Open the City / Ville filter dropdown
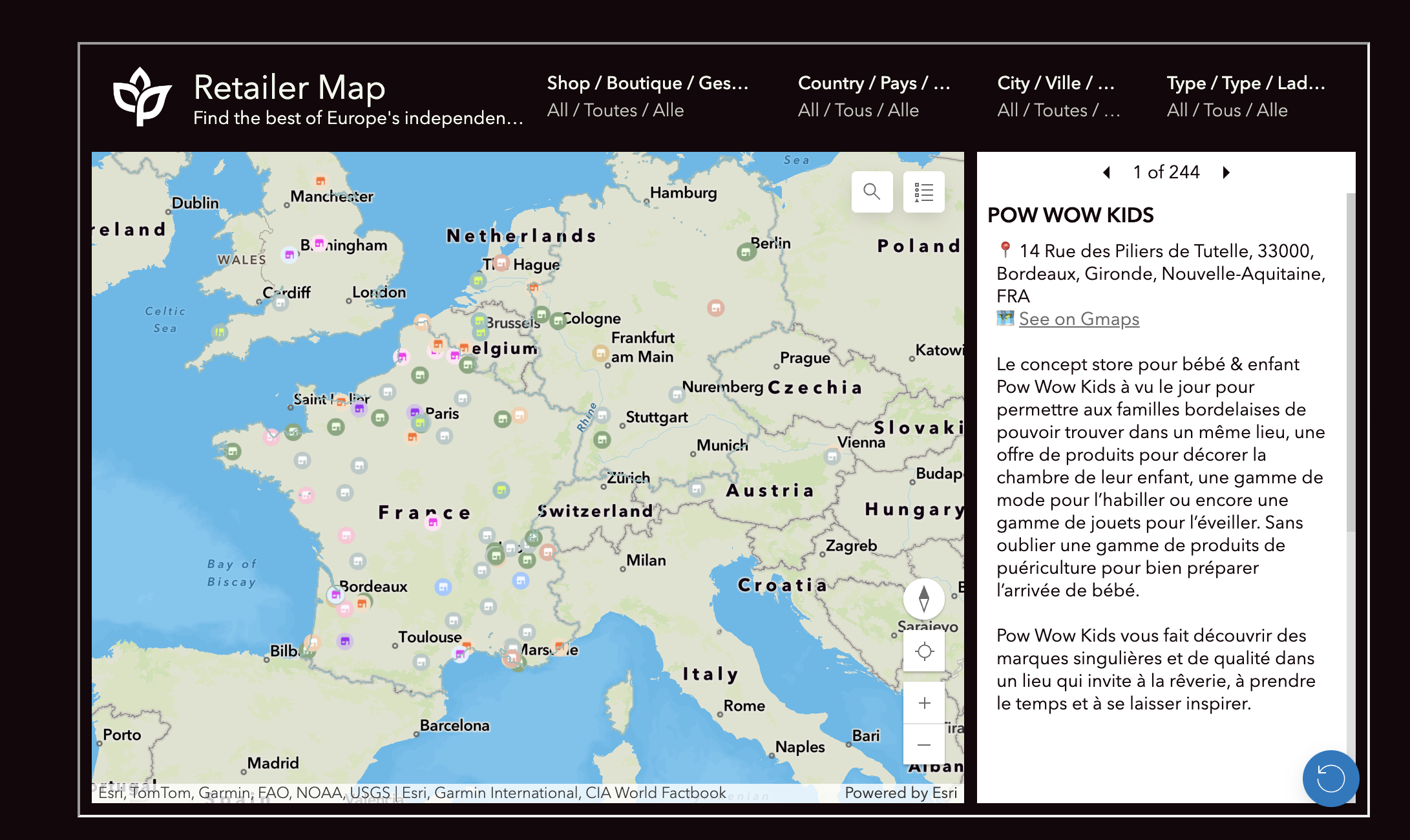The height and width of the screenshot is (840, 1410). pos(1058,97)
